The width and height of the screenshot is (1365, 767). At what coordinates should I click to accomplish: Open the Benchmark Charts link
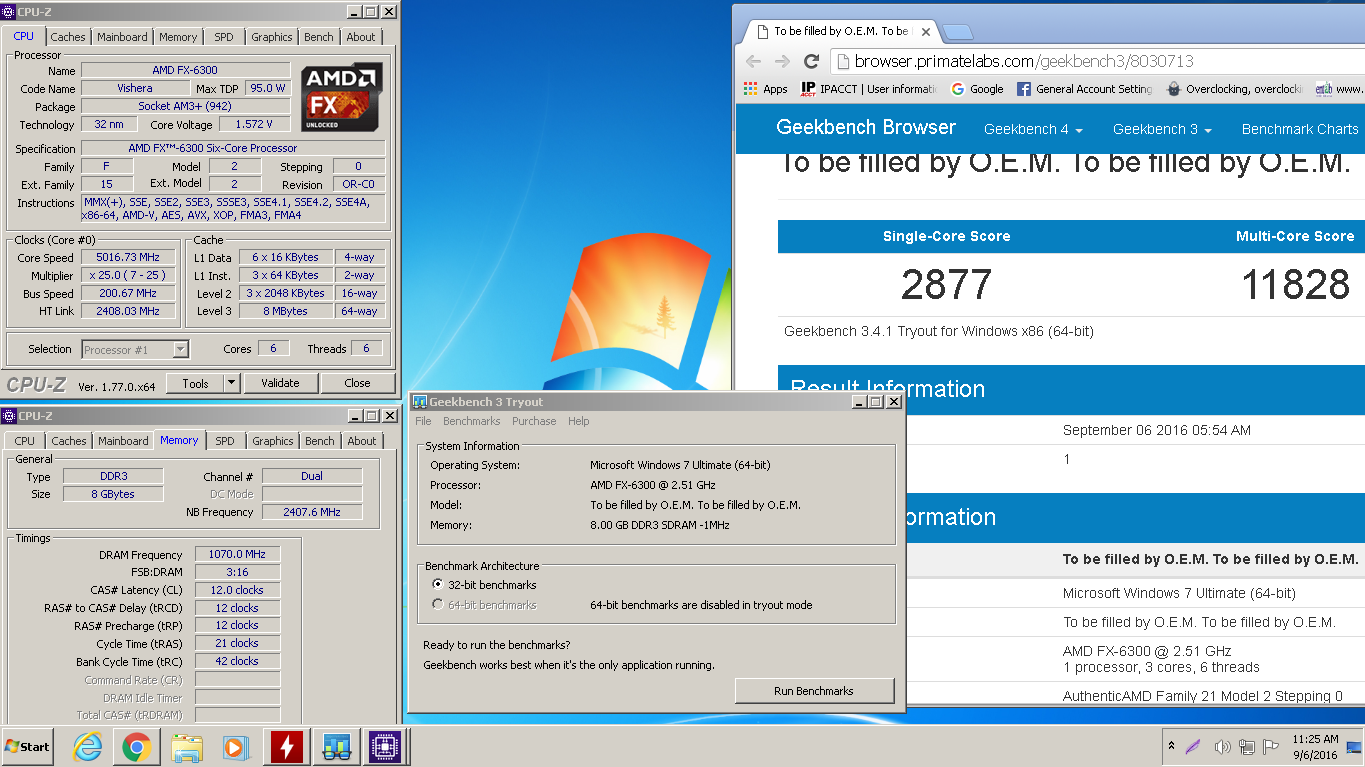pyautogui.click(x=1300, y=129)
